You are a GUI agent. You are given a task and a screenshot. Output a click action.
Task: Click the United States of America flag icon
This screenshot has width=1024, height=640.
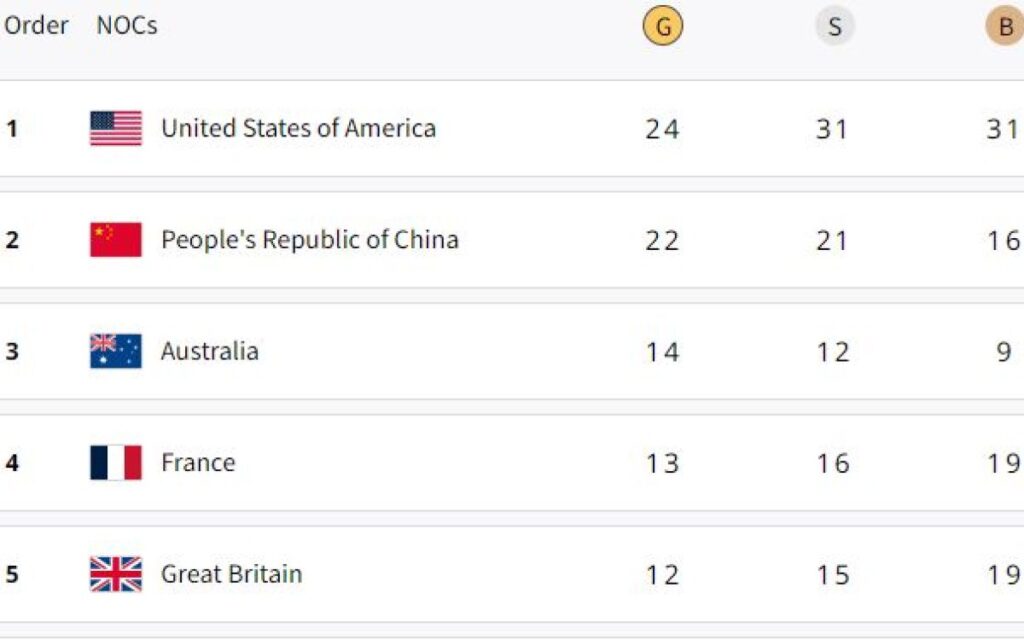coord(116,128)
